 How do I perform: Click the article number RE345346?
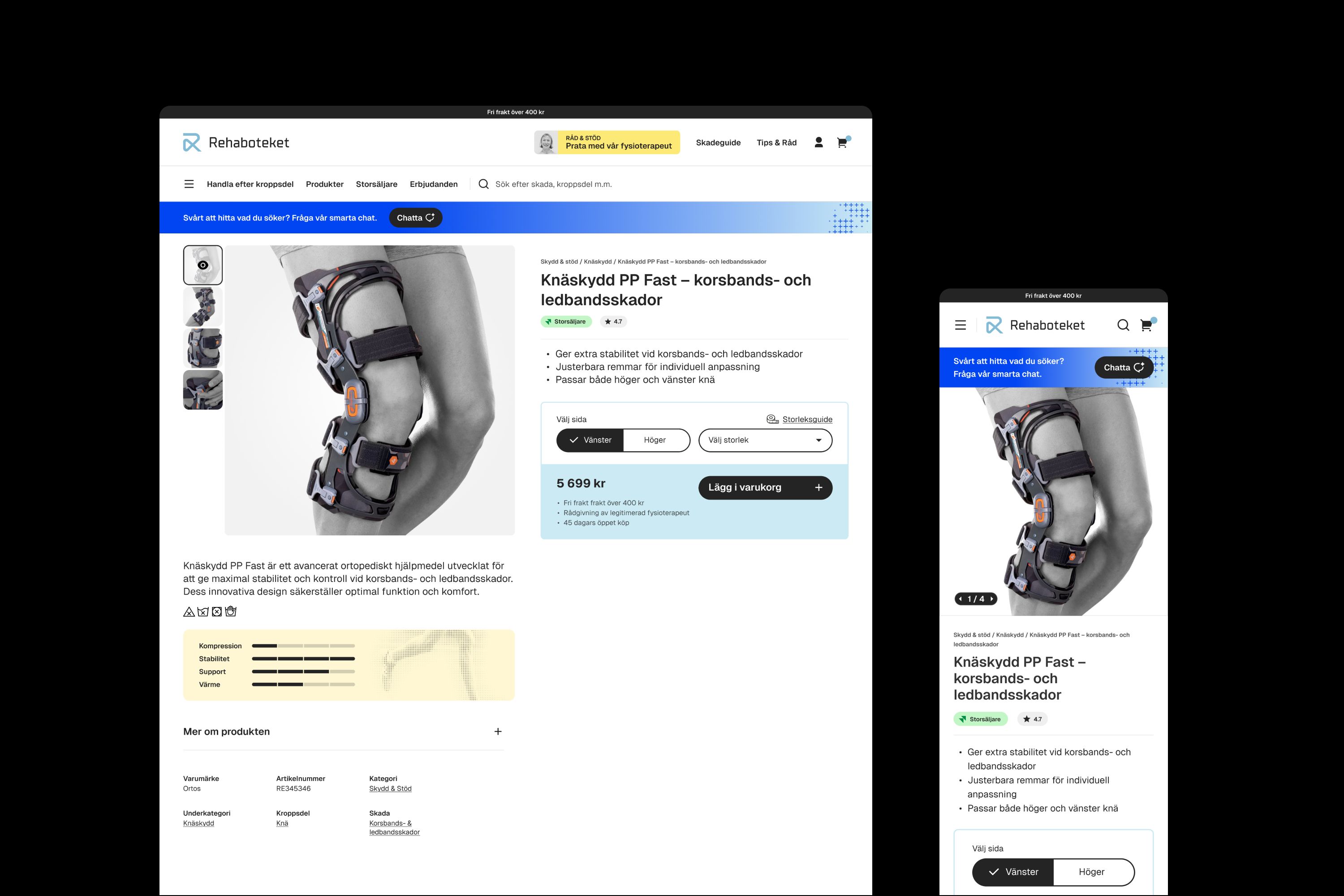pyautogui.click(x=293, y=788)
